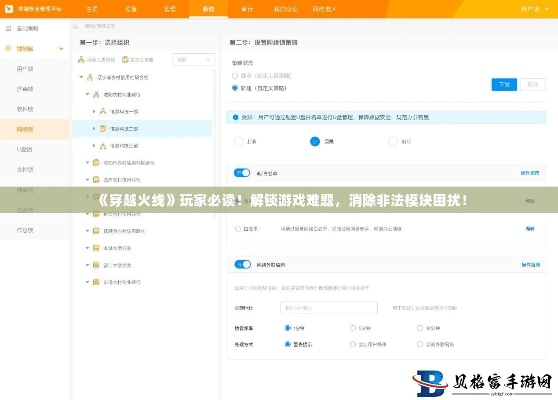Click the blue 下发 button

tap(504, 84)
